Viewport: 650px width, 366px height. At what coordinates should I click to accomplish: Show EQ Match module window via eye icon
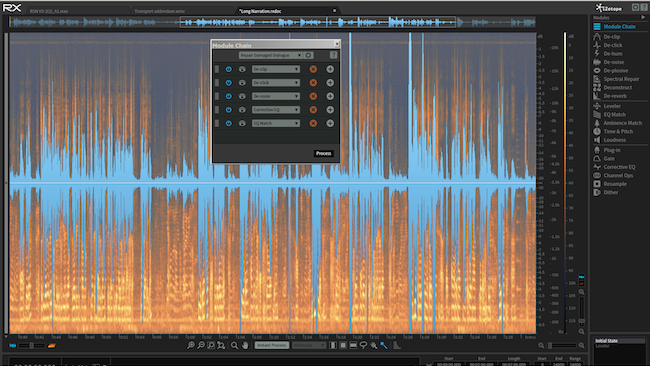pos(242,123)
